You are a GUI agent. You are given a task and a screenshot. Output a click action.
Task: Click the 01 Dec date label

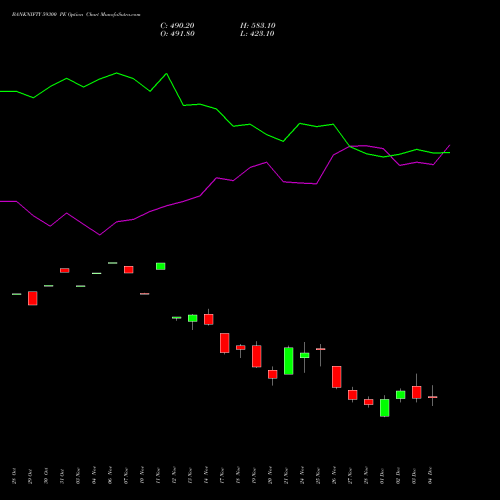pos(382,476)
